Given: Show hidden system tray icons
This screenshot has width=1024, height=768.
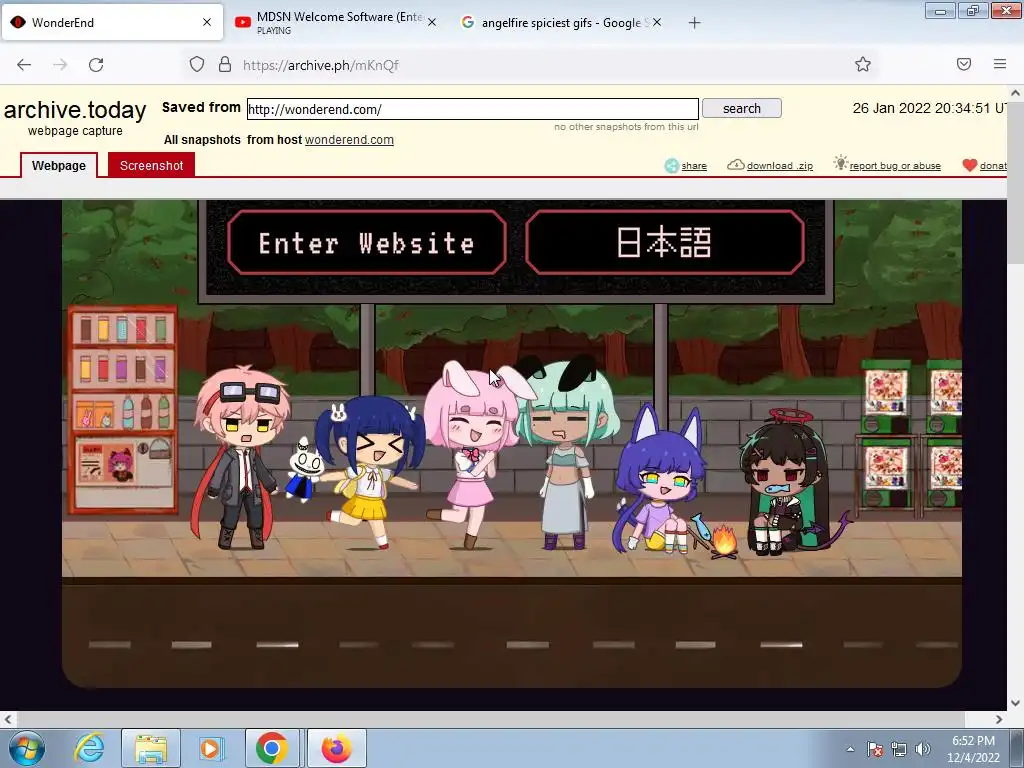Looking at the screenshot, I should coord(850,749).
